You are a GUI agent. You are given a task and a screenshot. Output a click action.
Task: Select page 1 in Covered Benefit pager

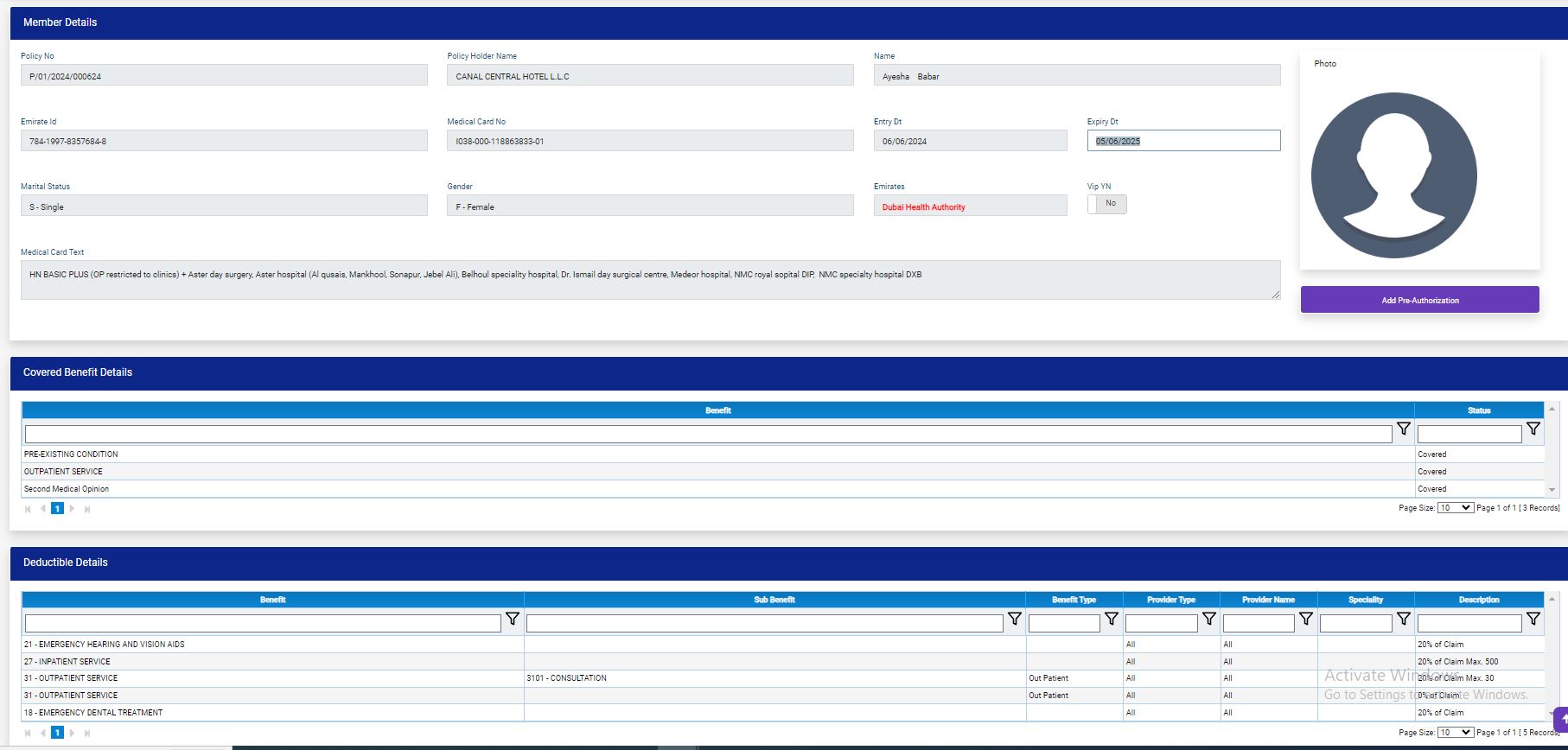57,509
